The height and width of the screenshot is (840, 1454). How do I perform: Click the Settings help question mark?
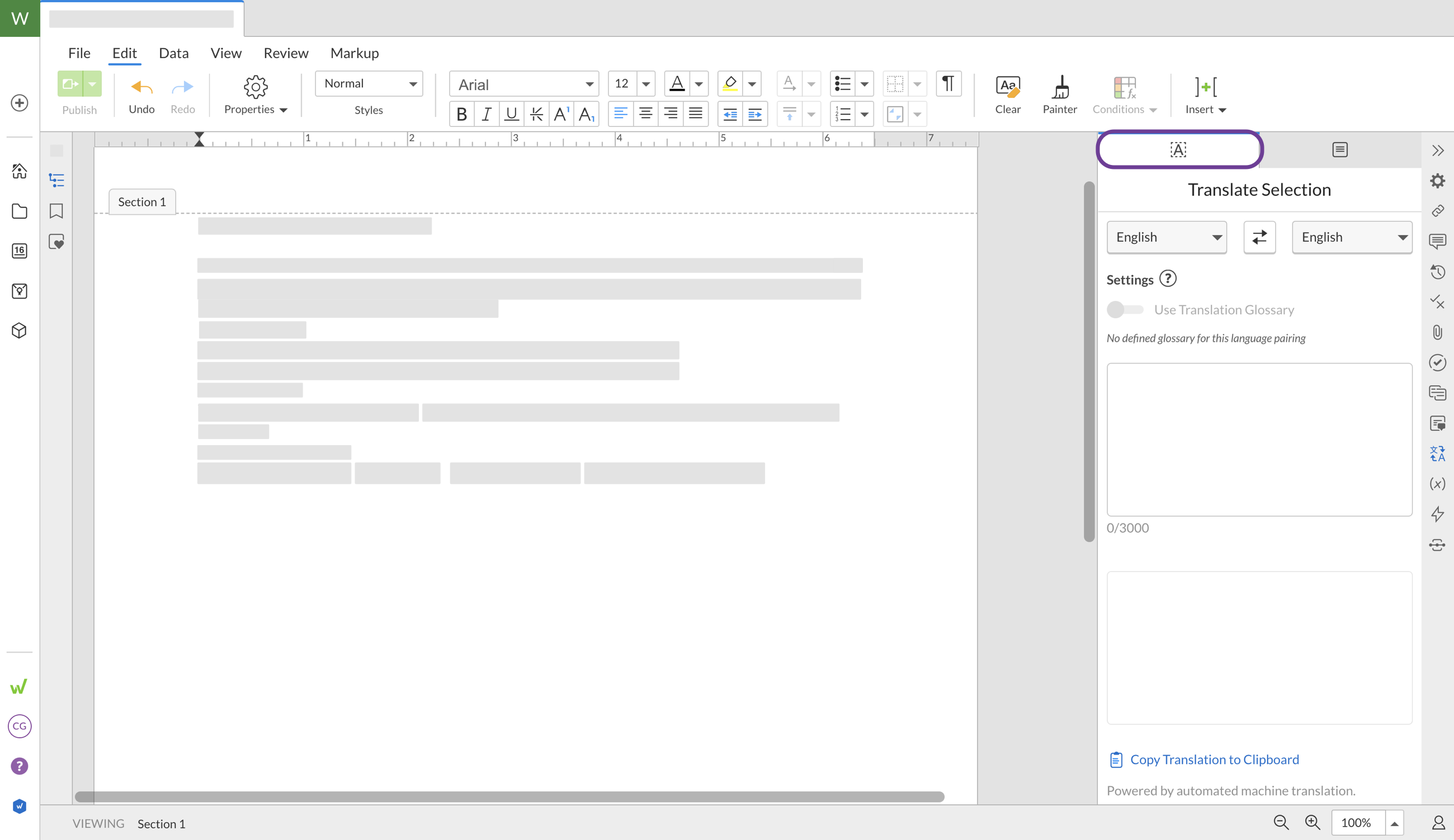1167,279
